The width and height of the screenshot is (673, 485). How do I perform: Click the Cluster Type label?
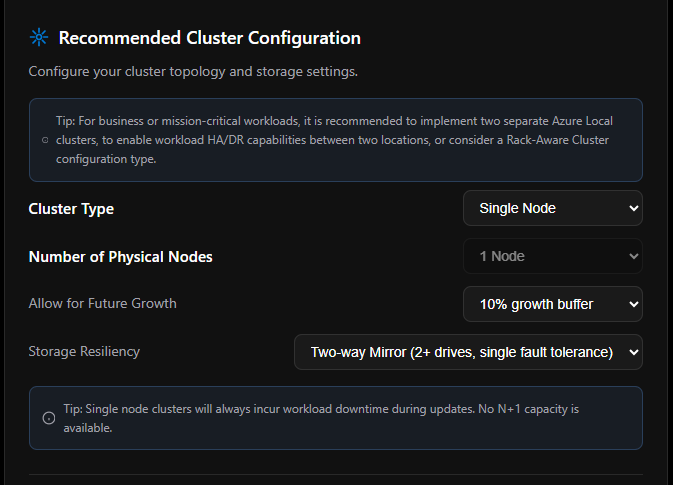coord(71,209)
